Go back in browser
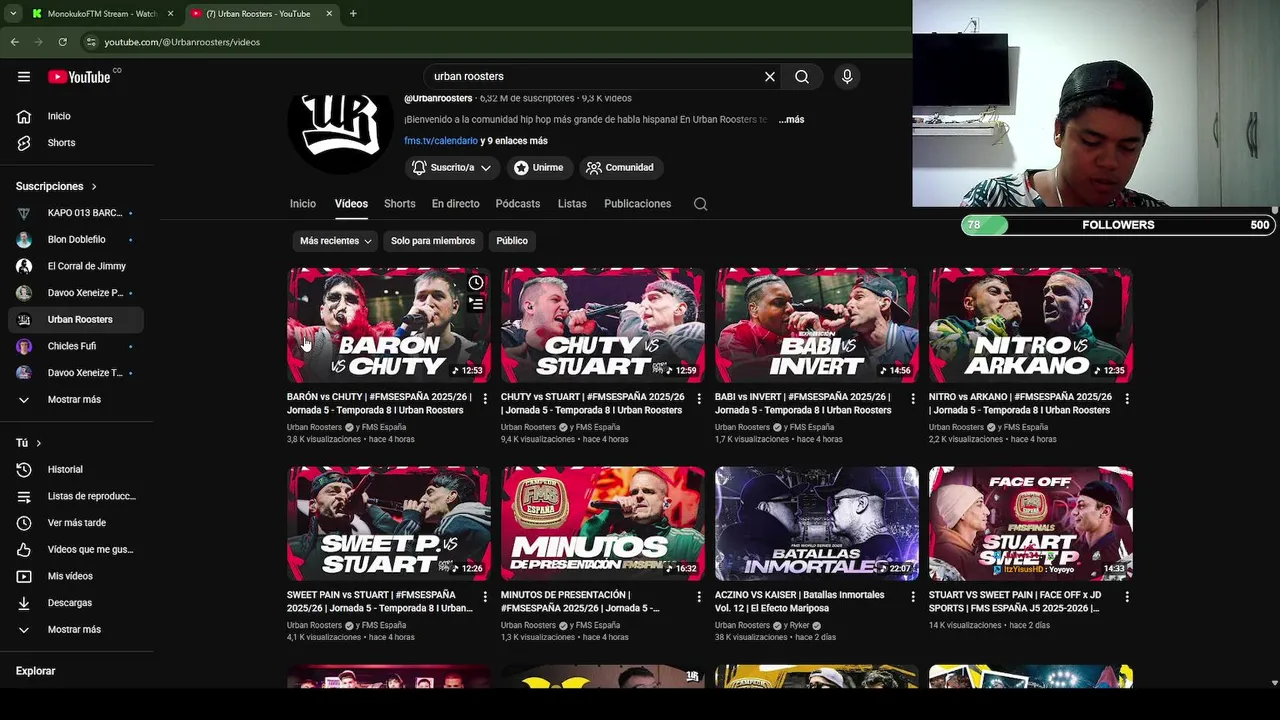 pos(14,42)
